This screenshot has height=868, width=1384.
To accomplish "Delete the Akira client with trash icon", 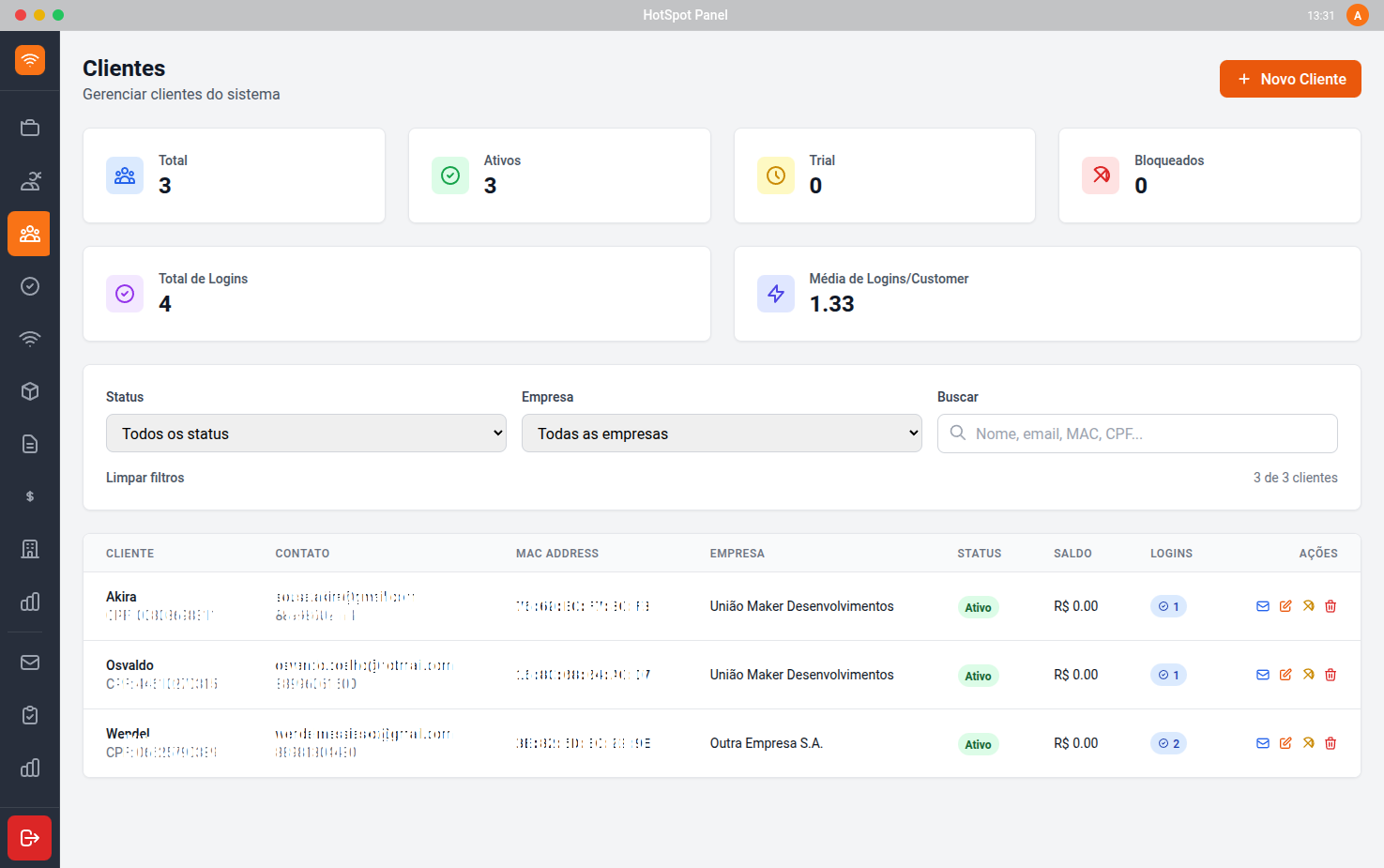I will 1331,606.
